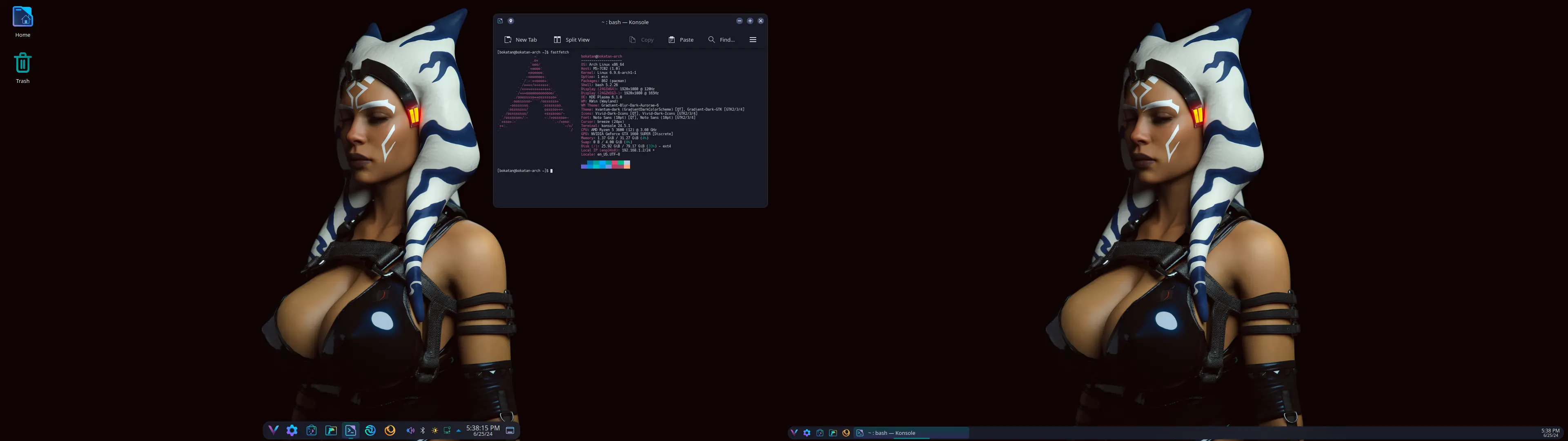1568x441 pixels.
Task: Click the DE: KDE Plasma 6.1.0 line
Action: click(601, 97)
